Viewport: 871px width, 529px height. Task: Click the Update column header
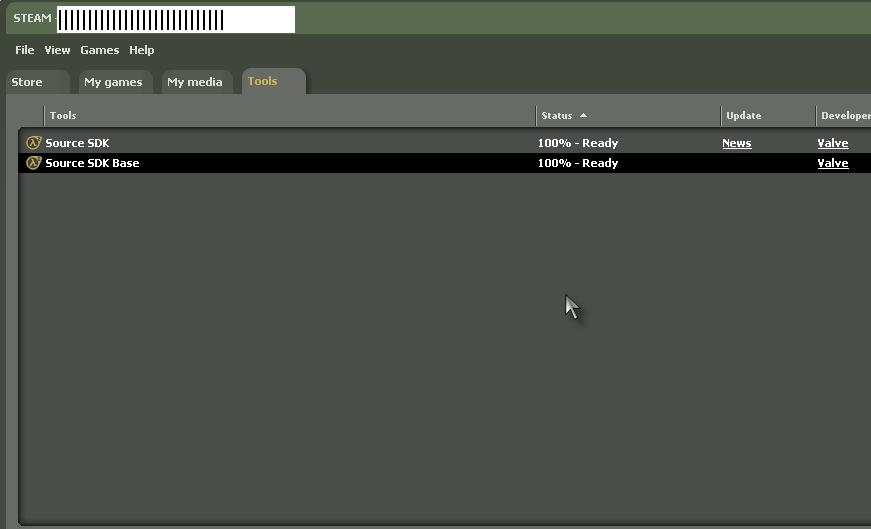[768, 116]
